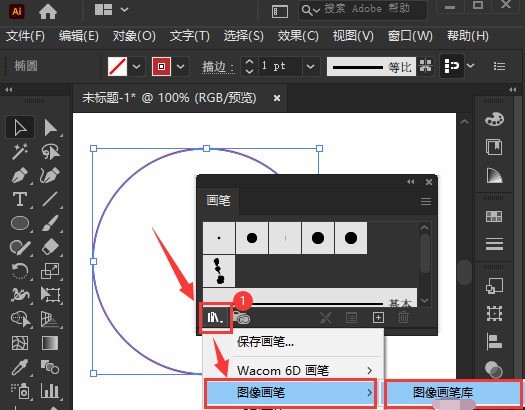525x410 pixels.
Task: Open the Brushes panel hamburger menu
Action: tap(426, 201)
